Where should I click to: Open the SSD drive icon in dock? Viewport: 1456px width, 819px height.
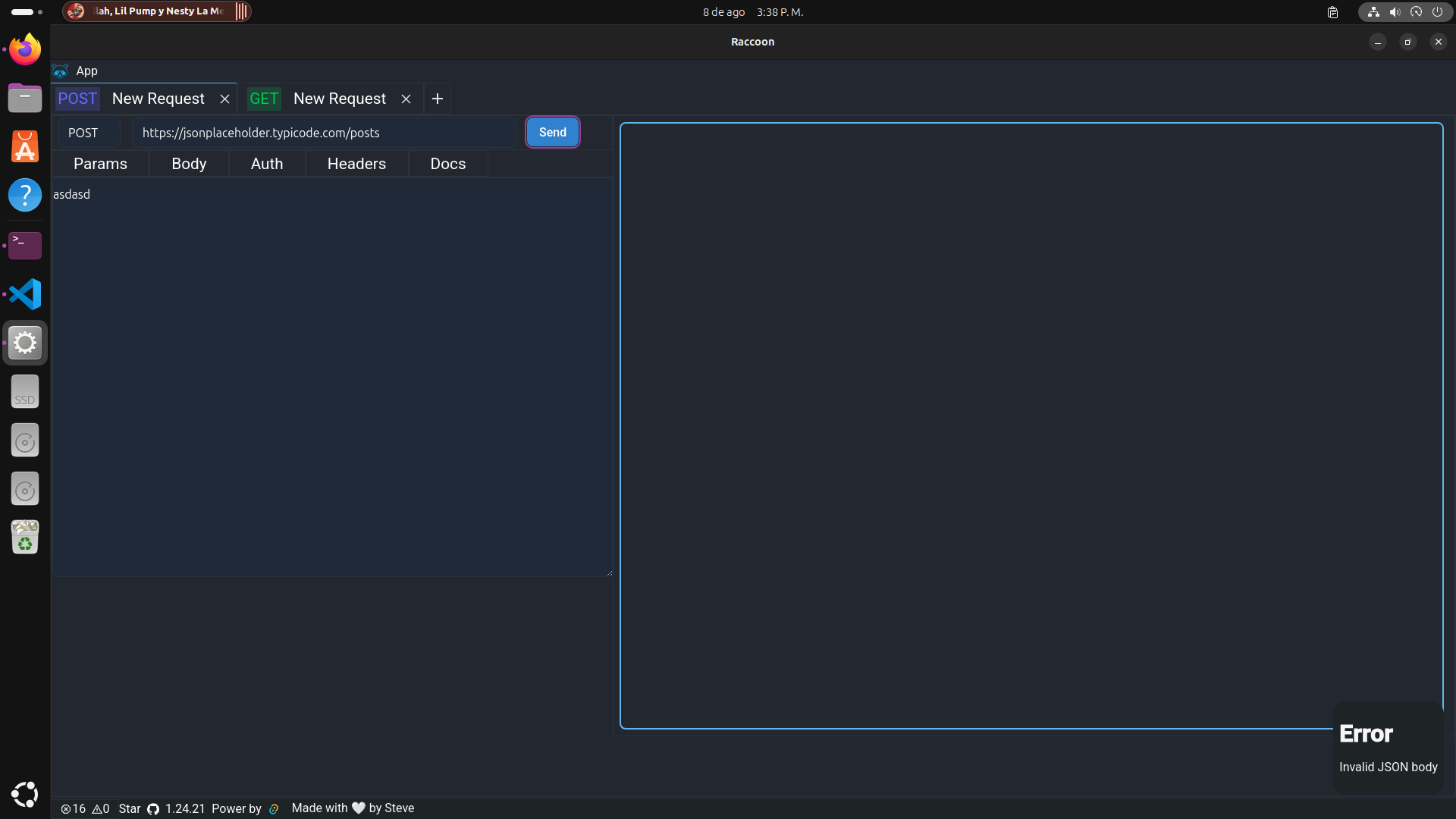coord(25,392)
